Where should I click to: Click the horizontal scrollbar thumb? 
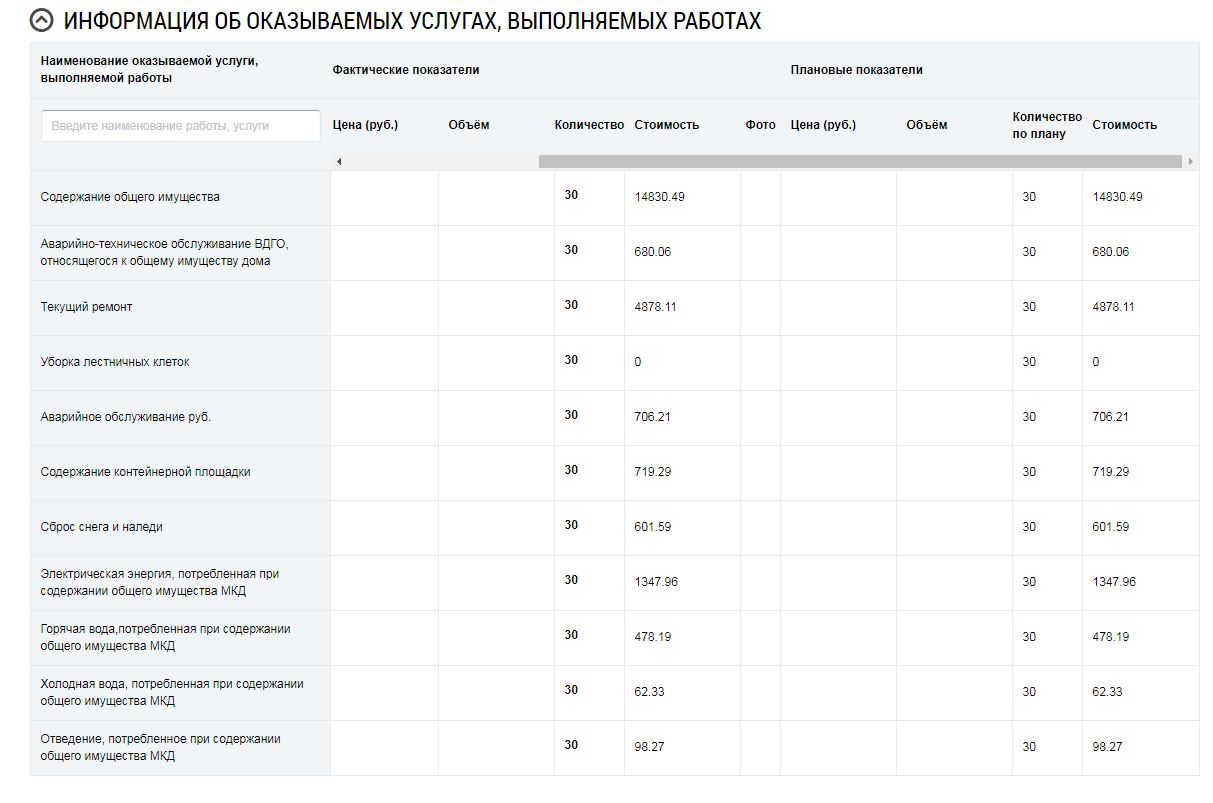[x=860, y=161]
